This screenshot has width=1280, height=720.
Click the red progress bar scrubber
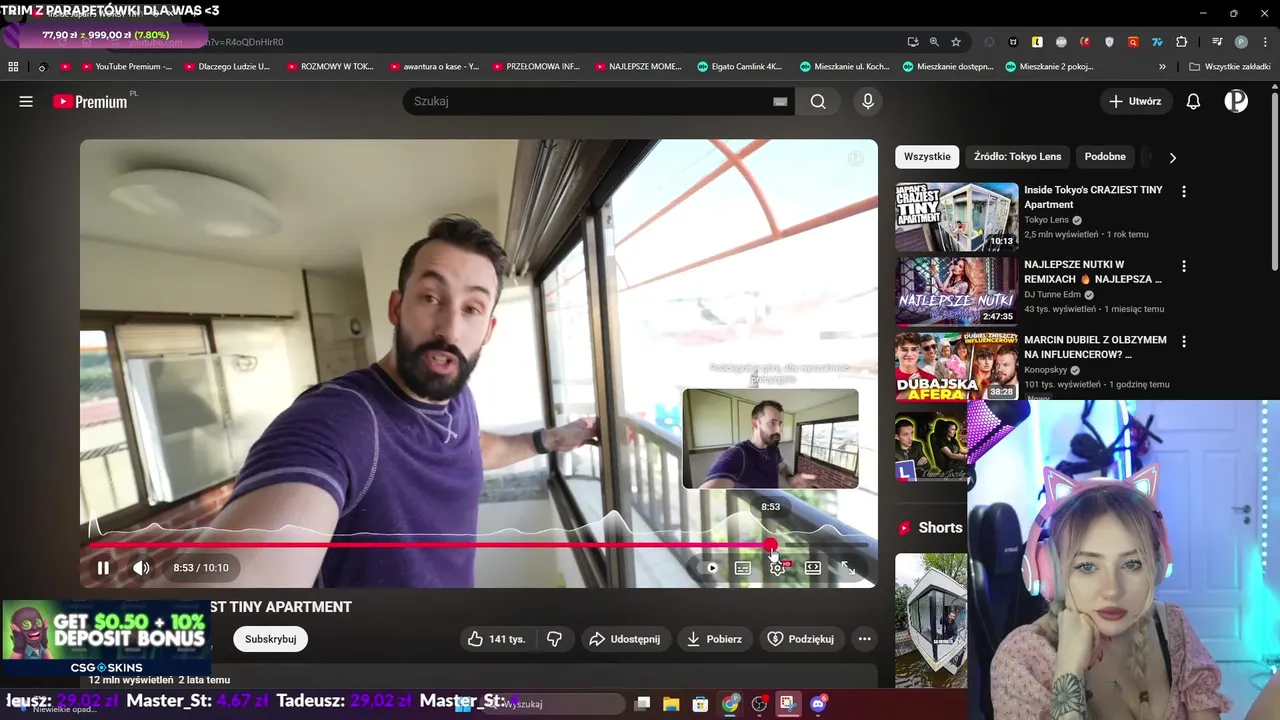(x=770, y=545)
